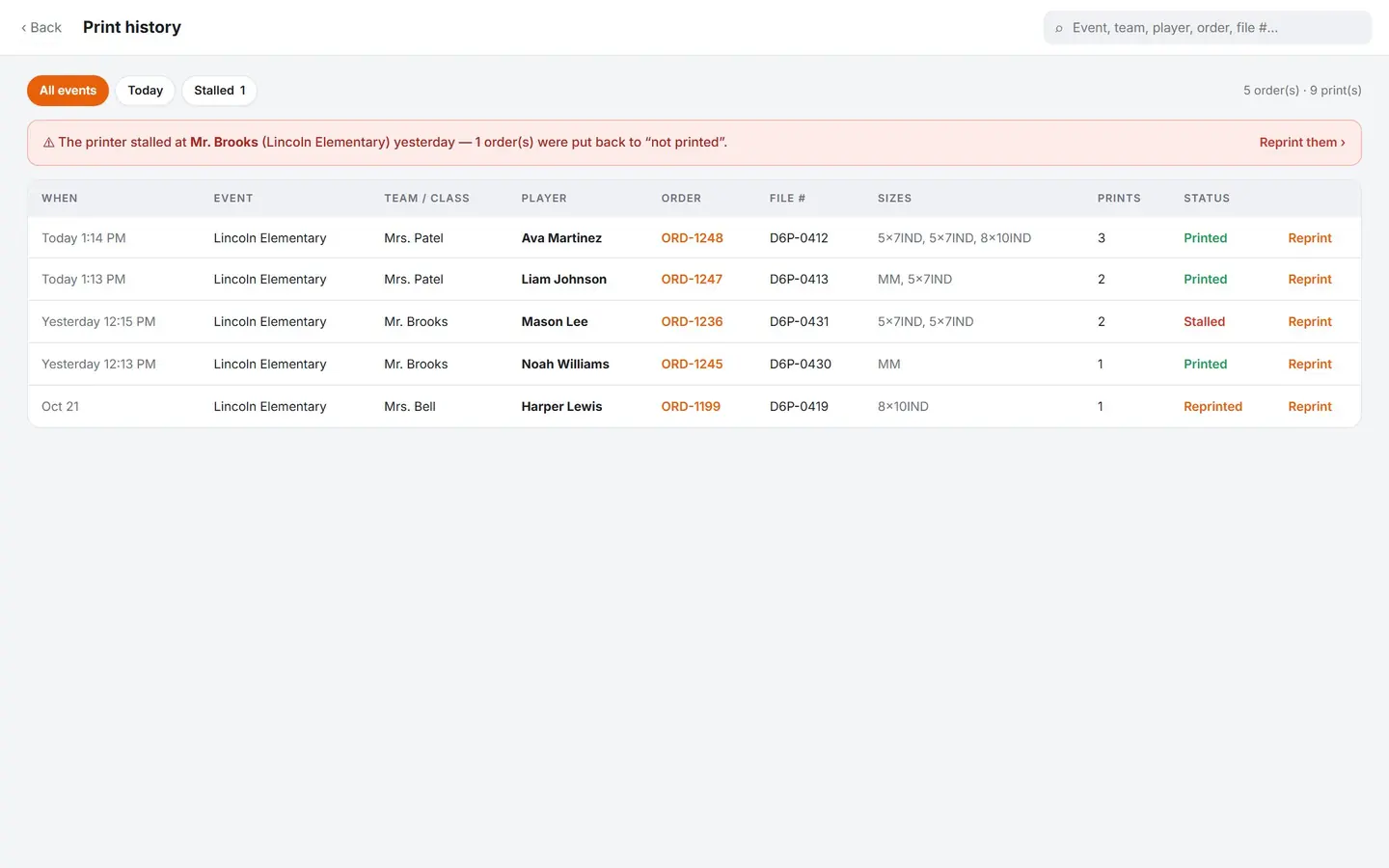Go back using the Back link
Viewport: 1389px width, 868px height.
pos(41,28)
